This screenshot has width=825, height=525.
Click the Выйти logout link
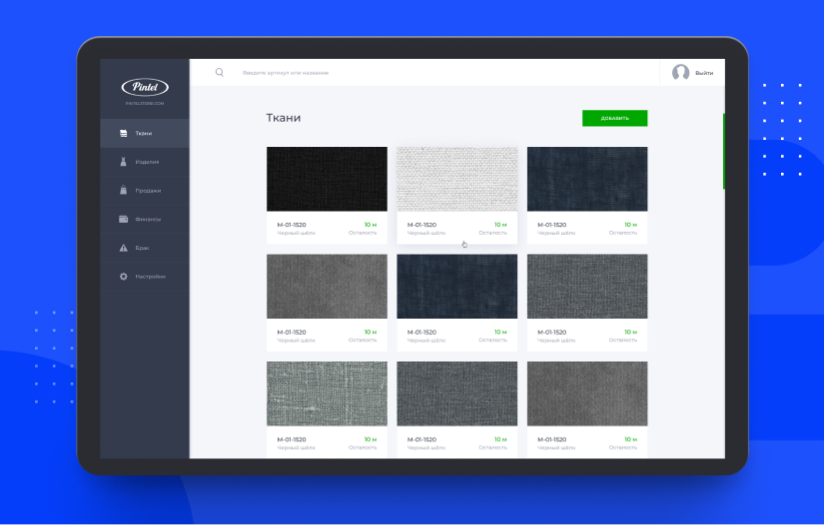coord(704,73)
